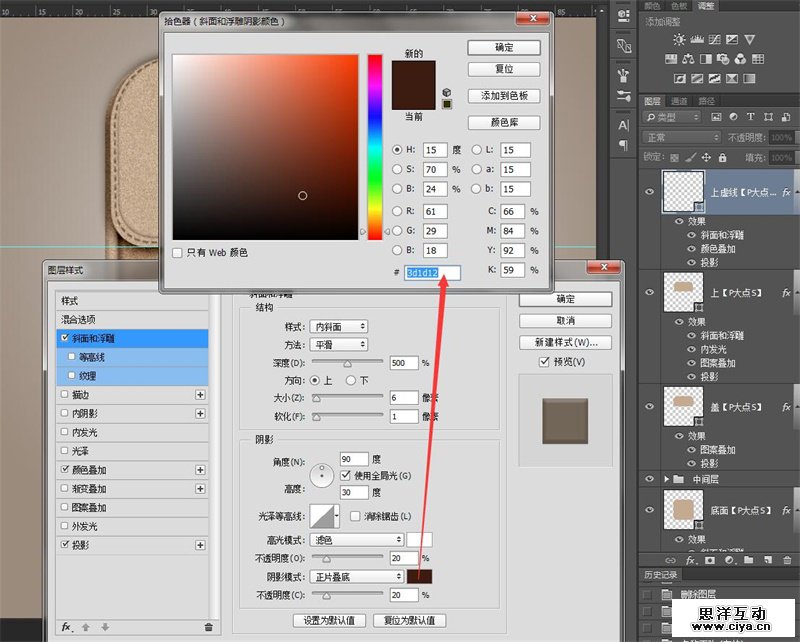The width and height of the screenshot is (800, 642).
Task: Delete effect trash icon in Layer Style dialog
Action: coord(208,627)
